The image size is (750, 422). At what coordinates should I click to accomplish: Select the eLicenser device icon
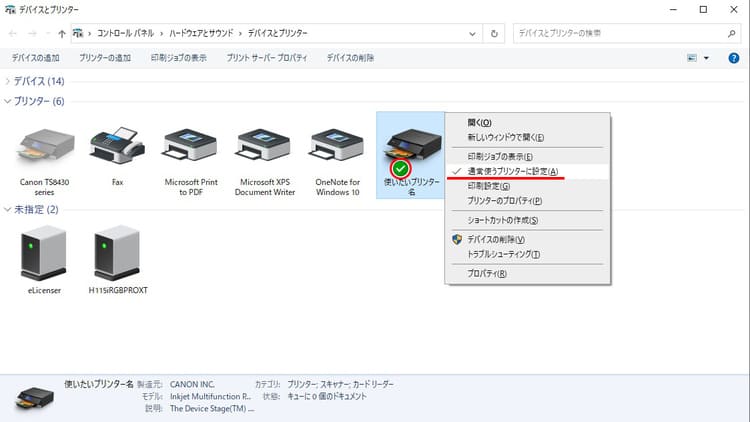coord(44,253)
